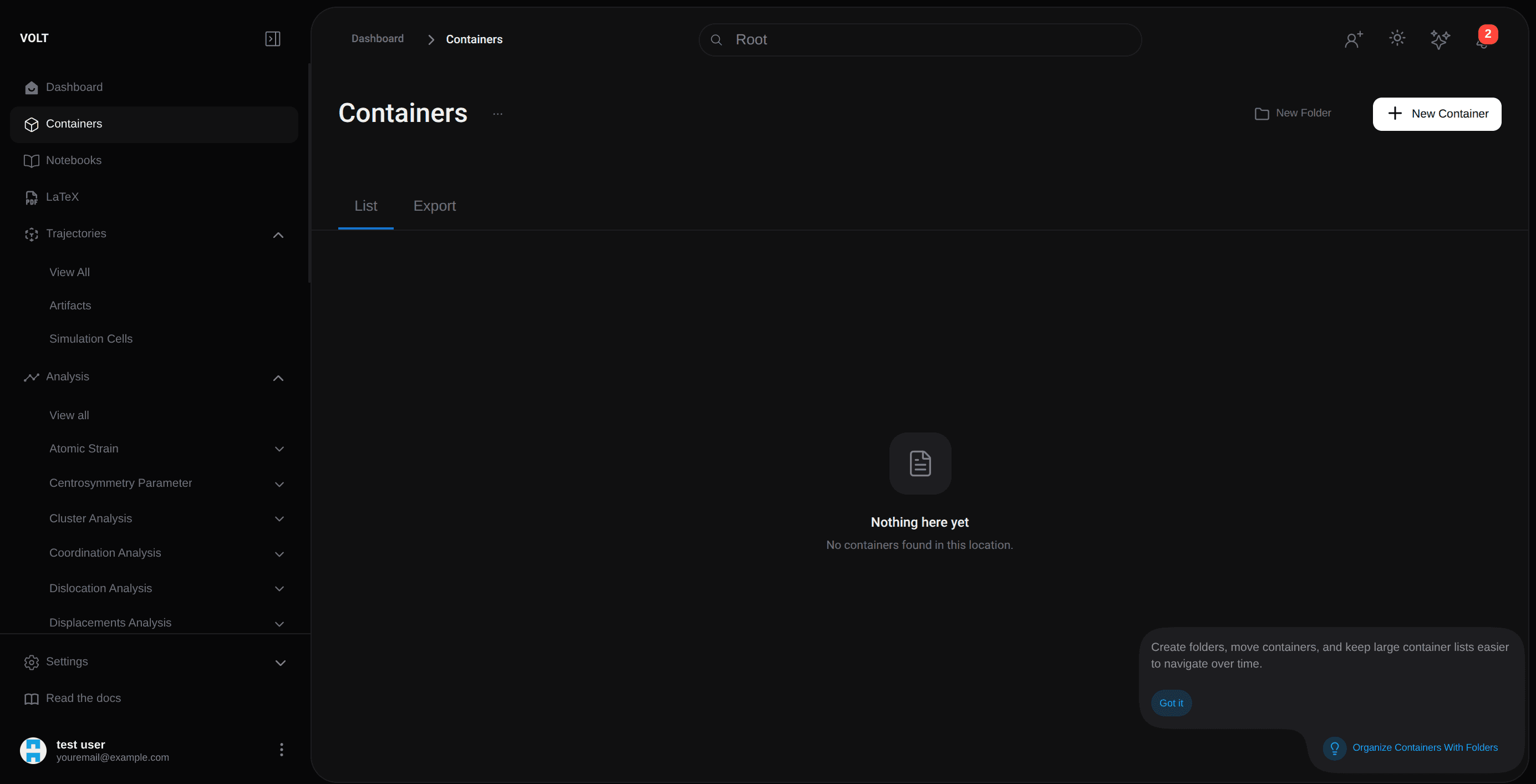Image resolution: width=1536 pixels, height=784 pixels.
Task: Click the New Container button
Action: click(1436, 114)
